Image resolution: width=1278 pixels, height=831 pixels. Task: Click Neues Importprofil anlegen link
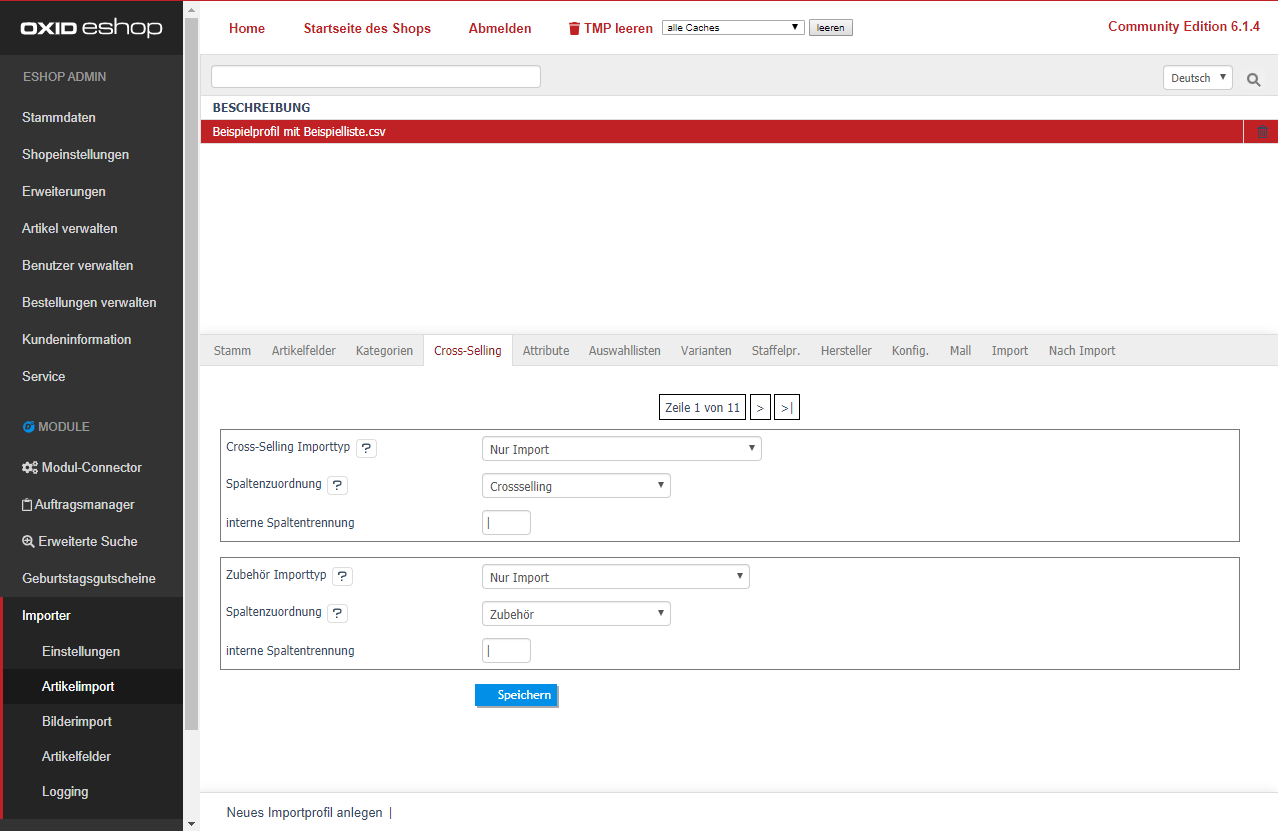pos(304,812)
